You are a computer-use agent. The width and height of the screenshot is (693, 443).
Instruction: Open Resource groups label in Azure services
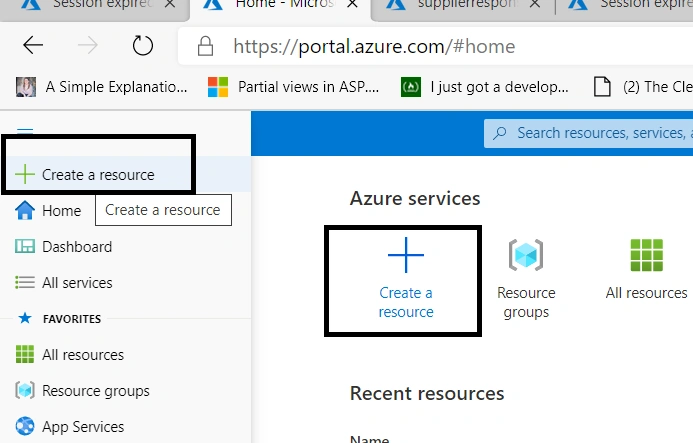pyautogui.click(x=526, y=302)
